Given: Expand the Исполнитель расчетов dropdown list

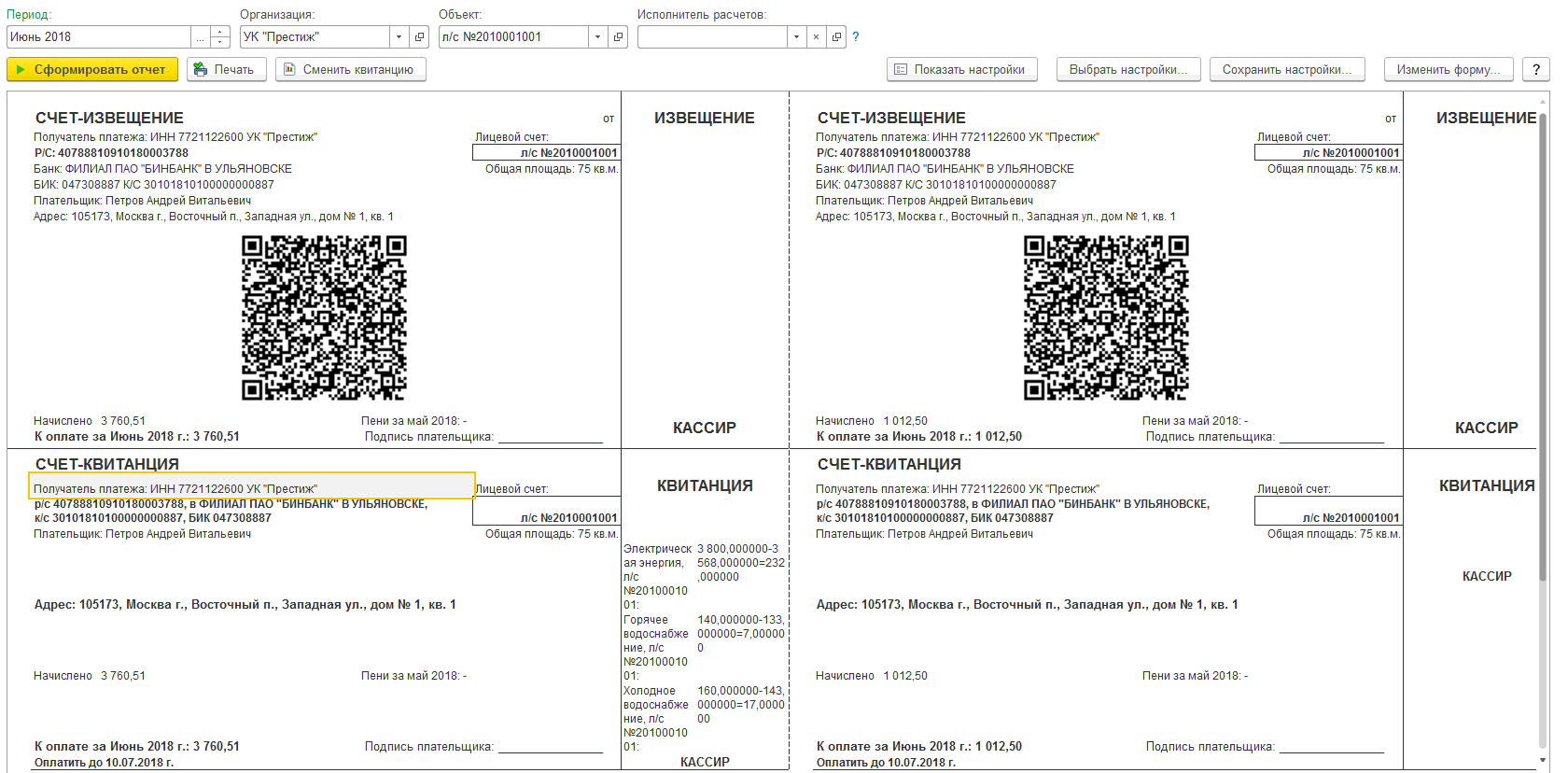Looking at the screenshot, I should pyautogui.click(x=796, y=37).
